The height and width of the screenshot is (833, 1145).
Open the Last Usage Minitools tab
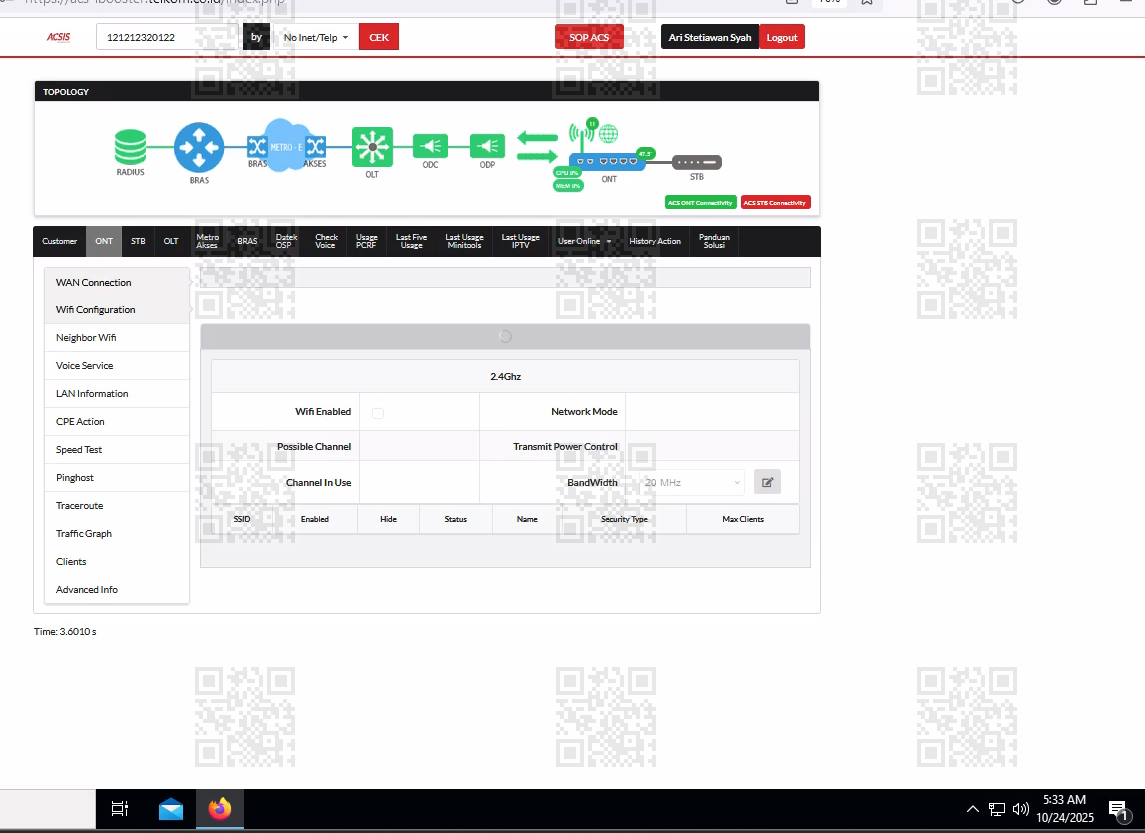464,242
